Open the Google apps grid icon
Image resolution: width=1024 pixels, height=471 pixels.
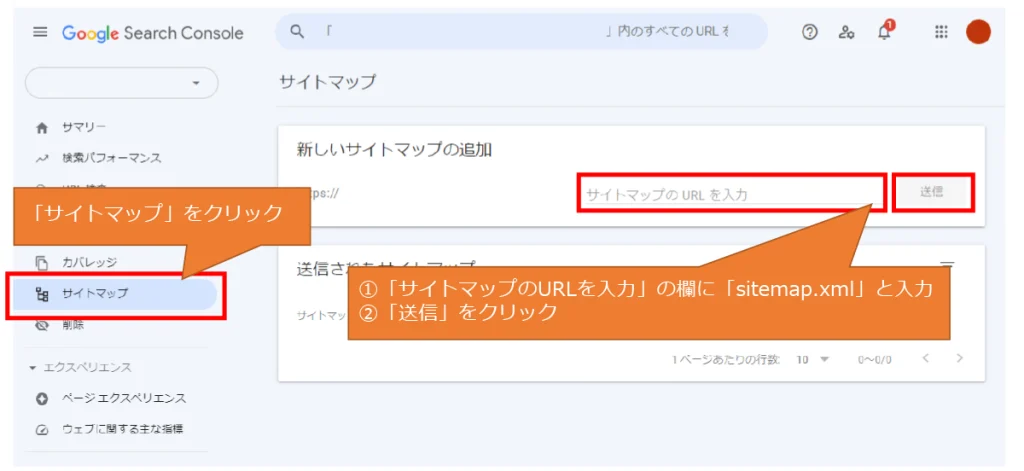[x=941, y=33]
